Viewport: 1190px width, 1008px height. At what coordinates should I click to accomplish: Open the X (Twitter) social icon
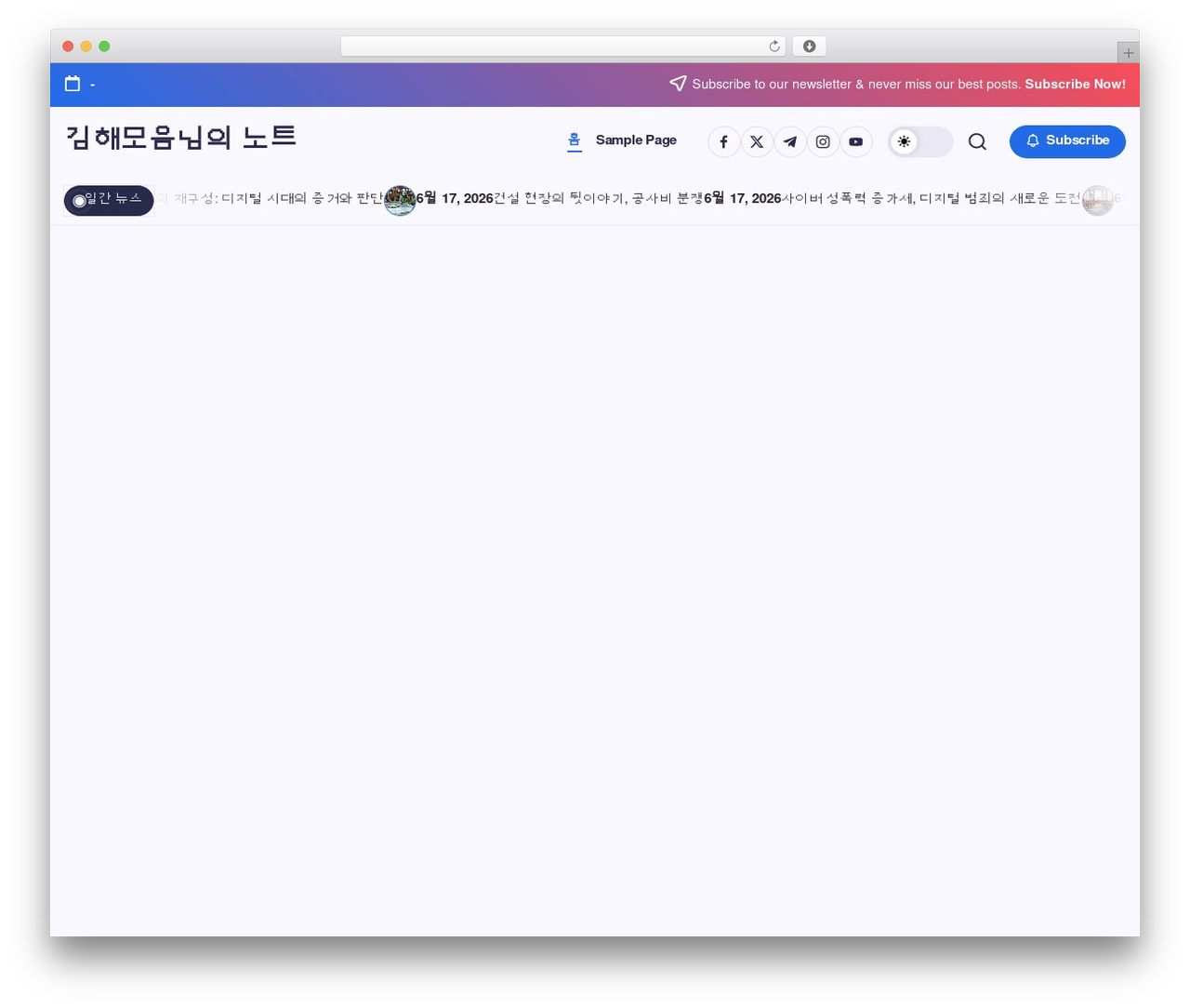[x=757, y=141]
